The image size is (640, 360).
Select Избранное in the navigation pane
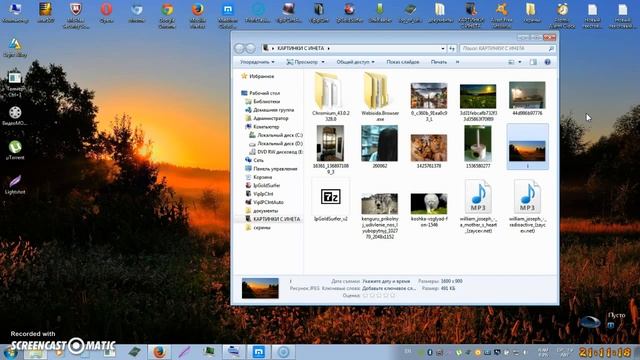point(258,76)
